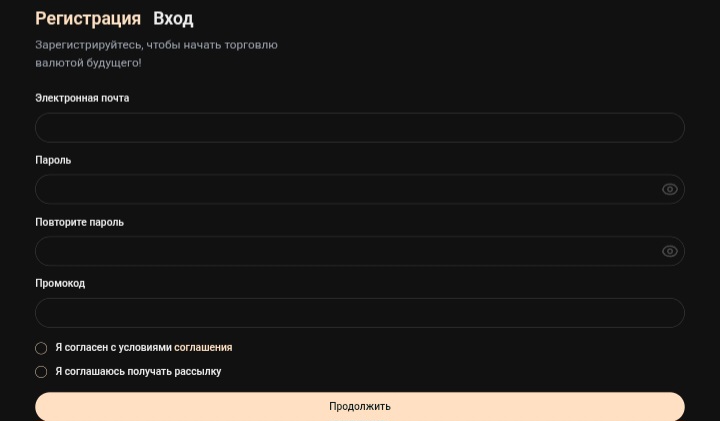The height and width of the screenshot is (421, 720).
Task: Show password in the Пароль field
Action: click(x=669, y=189)
